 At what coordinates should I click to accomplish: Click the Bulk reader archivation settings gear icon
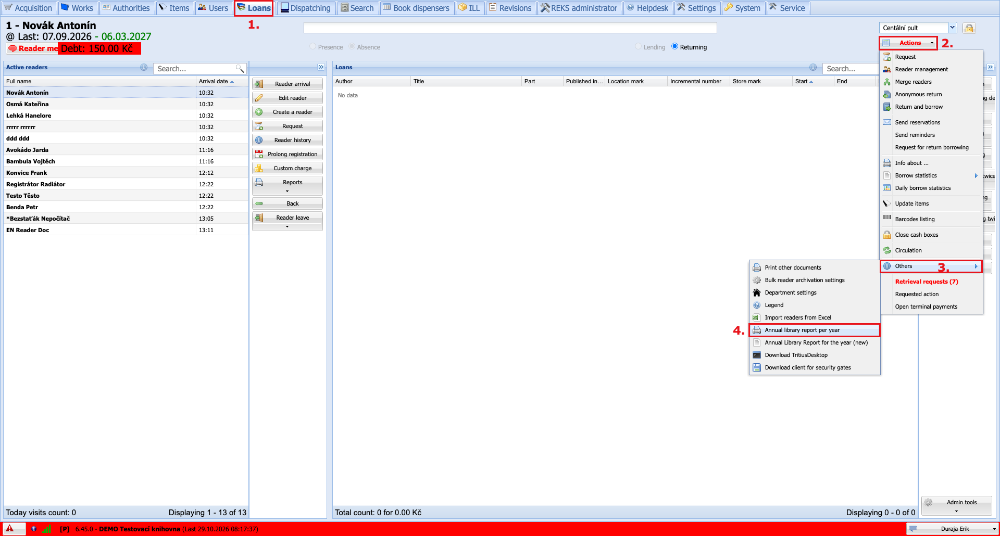click(756, 280)
